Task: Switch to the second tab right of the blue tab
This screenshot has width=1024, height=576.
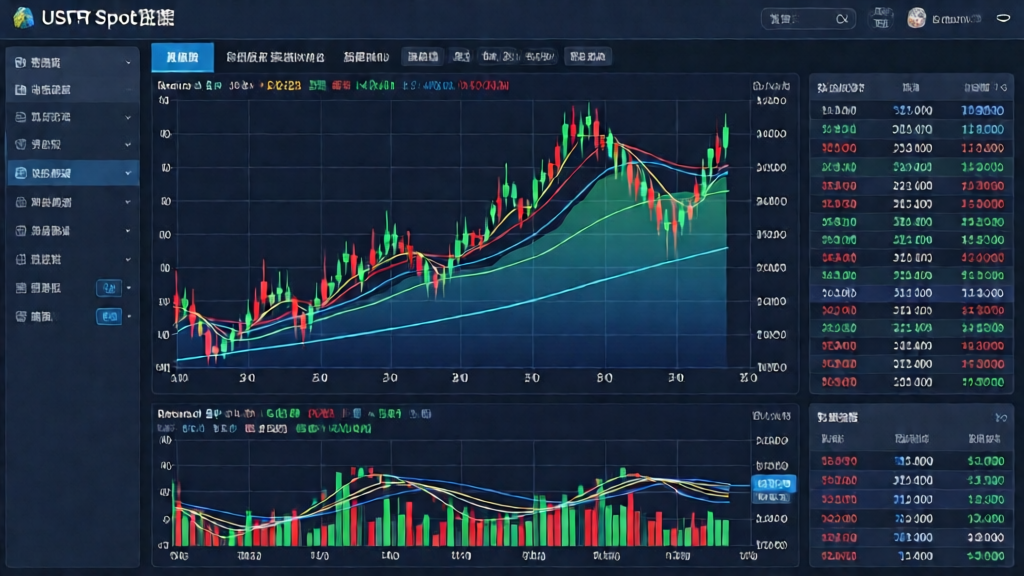Action: pyautogui.click(x=275, y=57)
